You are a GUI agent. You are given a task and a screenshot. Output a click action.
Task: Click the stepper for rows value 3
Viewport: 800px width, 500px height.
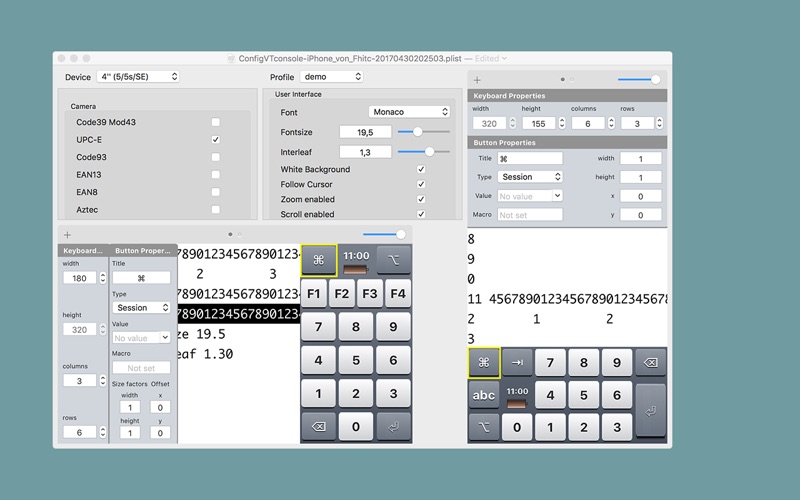[659, 123]
